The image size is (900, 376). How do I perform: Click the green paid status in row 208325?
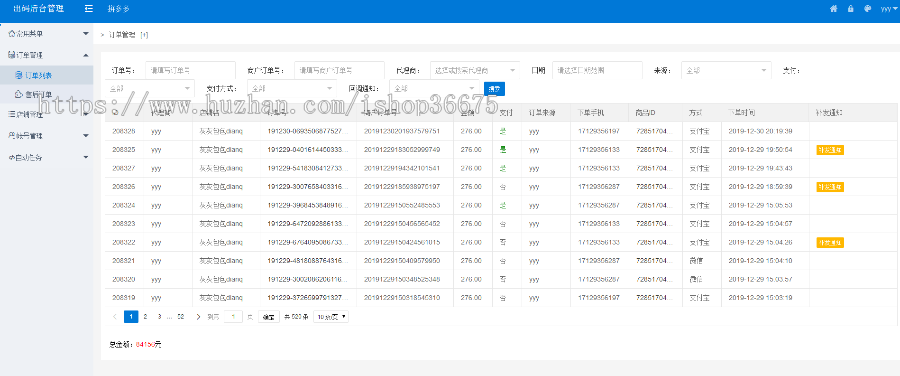[x=503, y=150]
